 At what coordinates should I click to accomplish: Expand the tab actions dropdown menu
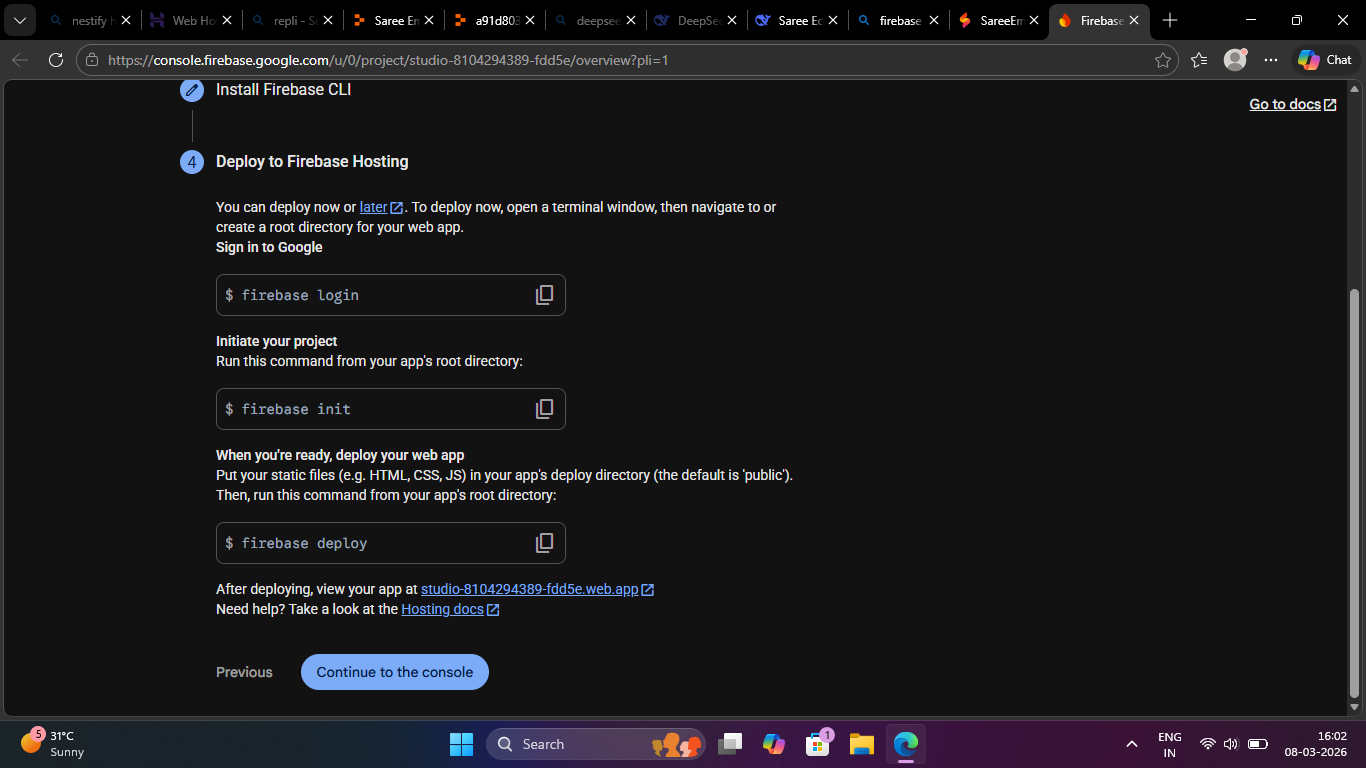[x=20, y=20]
